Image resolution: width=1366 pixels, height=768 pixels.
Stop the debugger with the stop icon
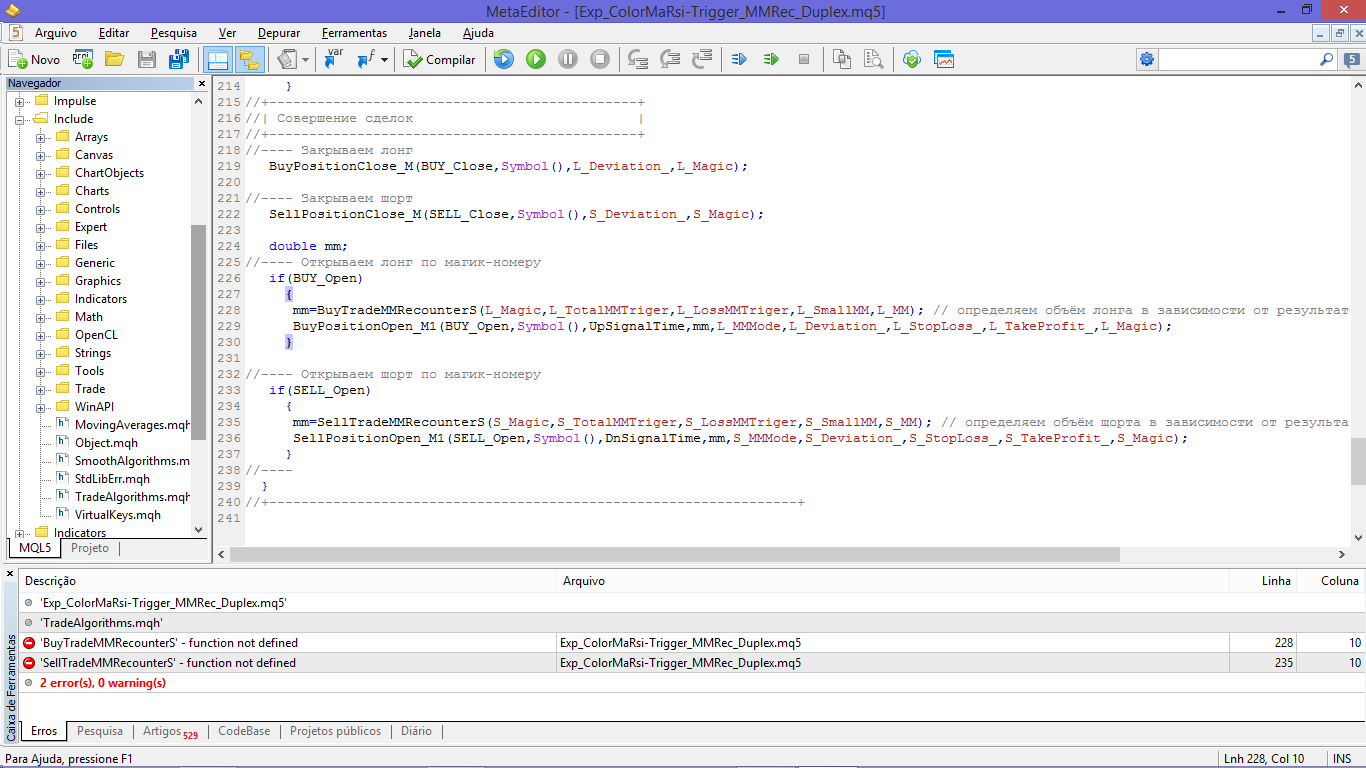tap(600, 59)
